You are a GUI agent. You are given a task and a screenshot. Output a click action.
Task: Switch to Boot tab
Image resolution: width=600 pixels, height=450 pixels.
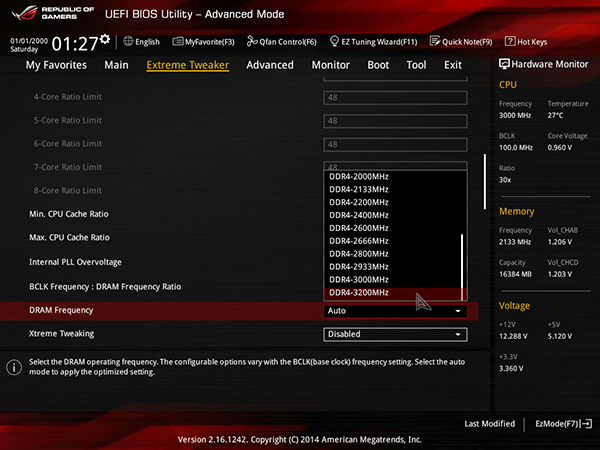378,65
